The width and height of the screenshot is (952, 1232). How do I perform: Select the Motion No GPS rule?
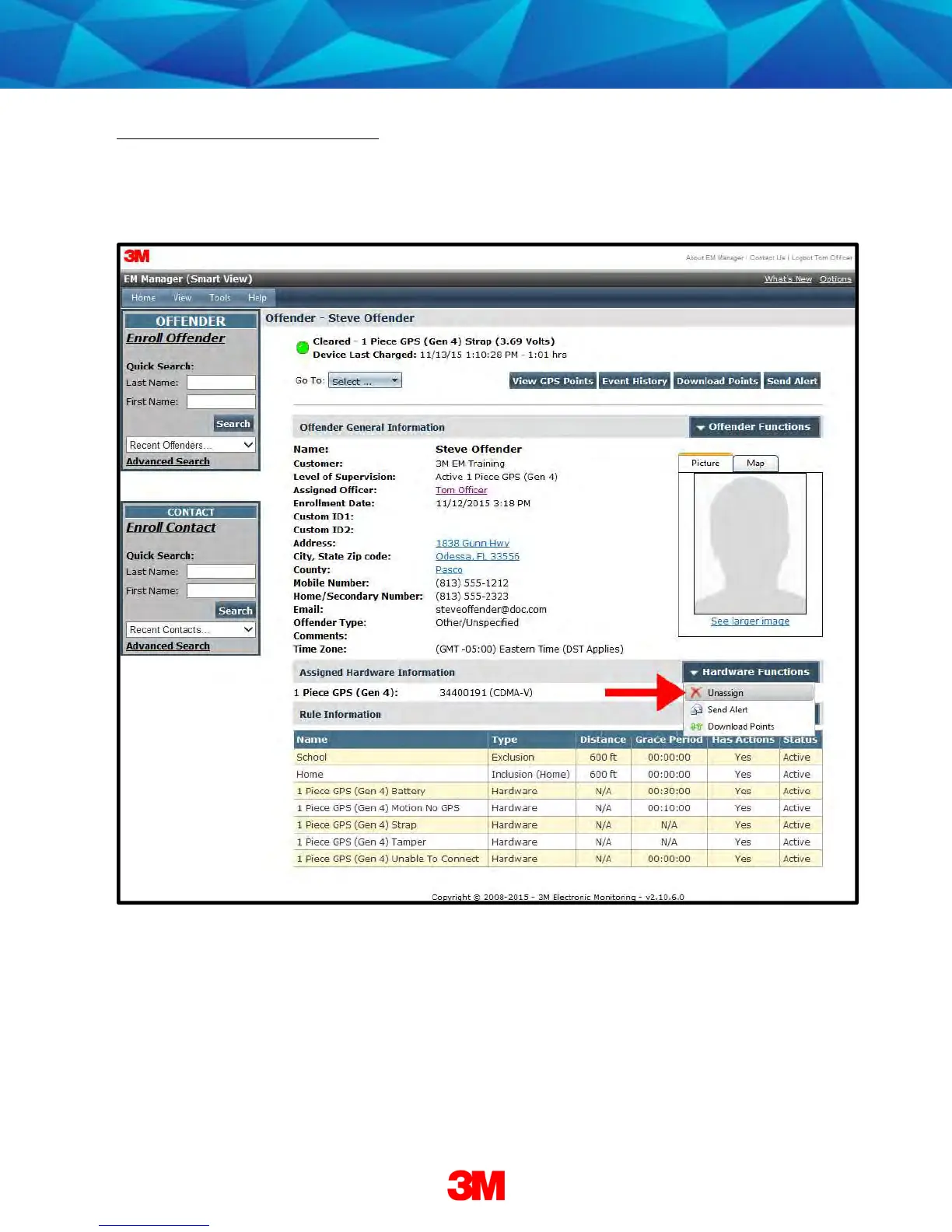(558, 808)
